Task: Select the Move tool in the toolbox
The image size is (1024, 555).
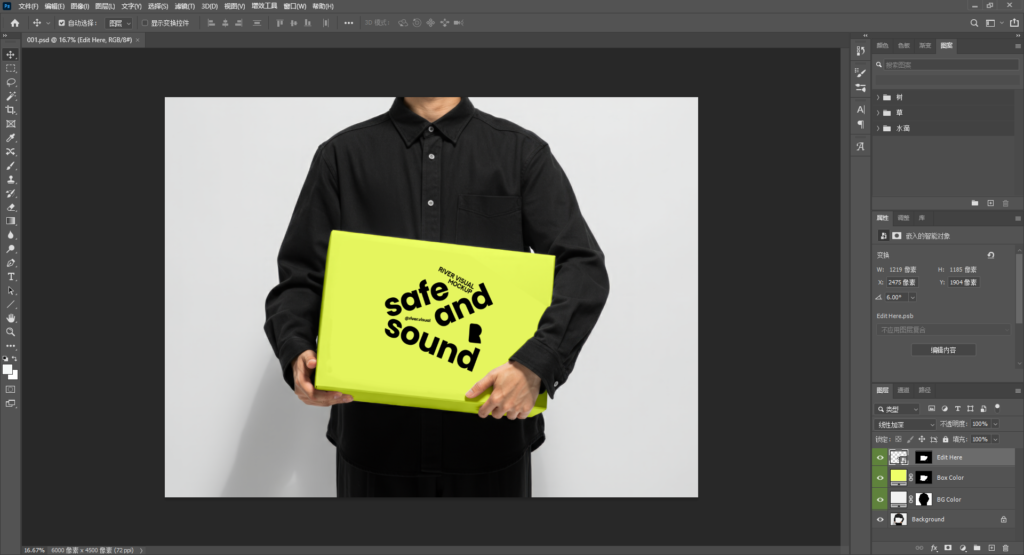Action: [x=10, y=55]
